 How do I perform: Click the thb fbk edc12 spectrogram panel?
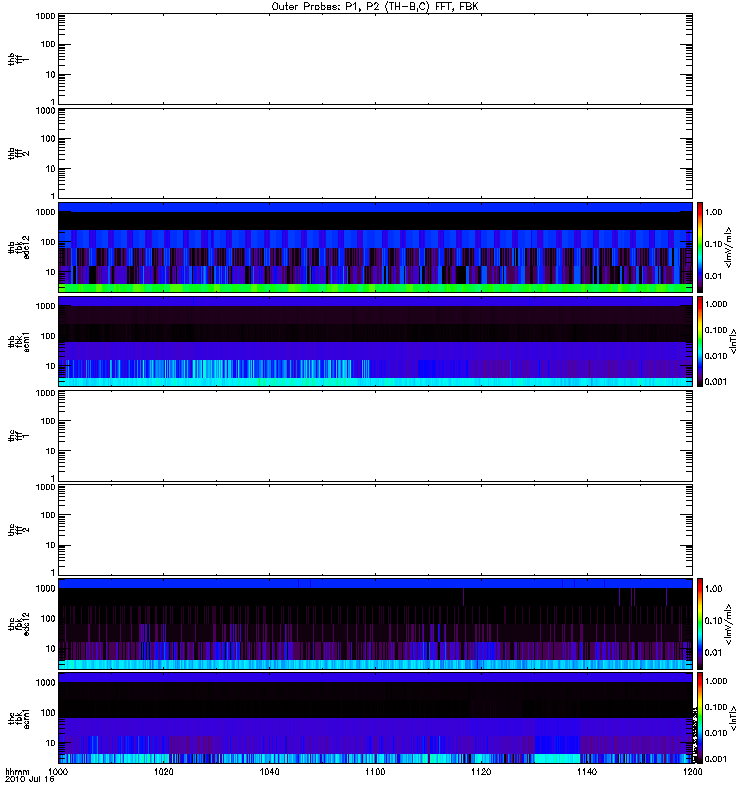(x=375, y=247)
